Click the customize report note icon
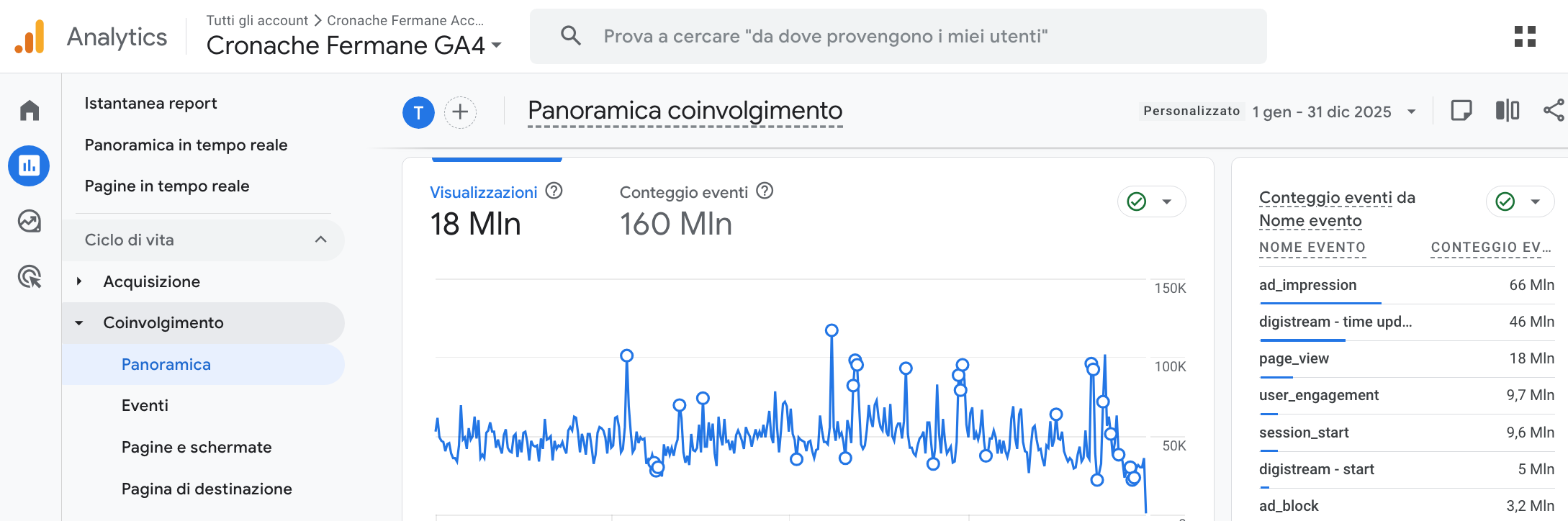The image size is (1568, 521). click(x=1461, y=111)
